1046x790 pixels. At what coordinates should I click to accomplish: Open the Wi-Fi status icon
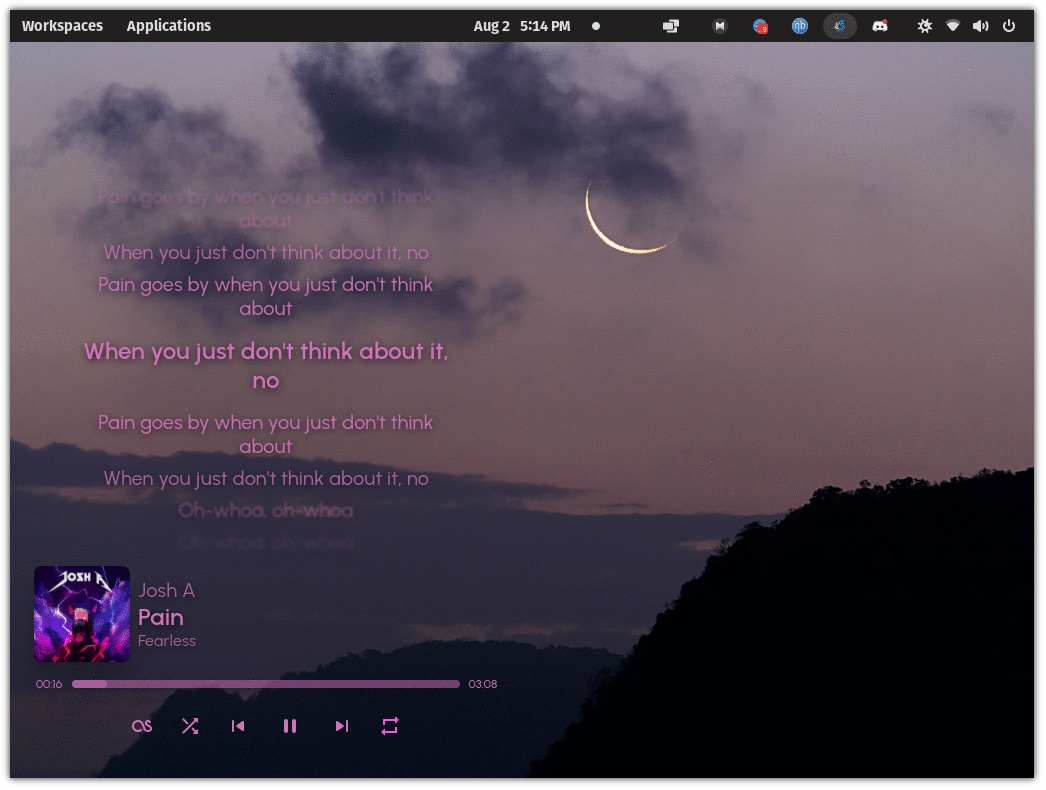pyautogui.click(x=952, y=25)
